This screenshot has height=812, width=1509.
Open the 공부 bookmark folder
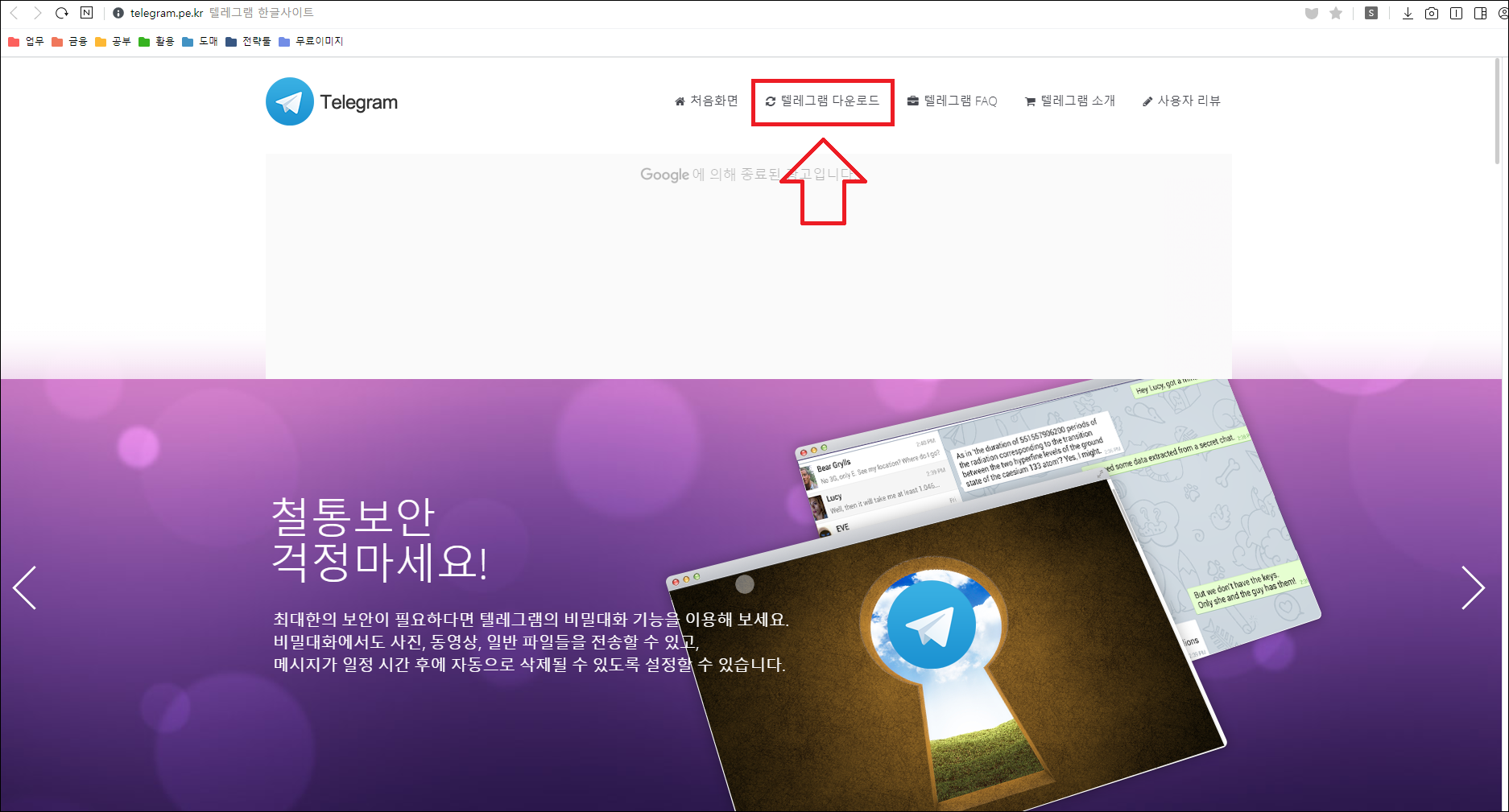tap(113, 41)
